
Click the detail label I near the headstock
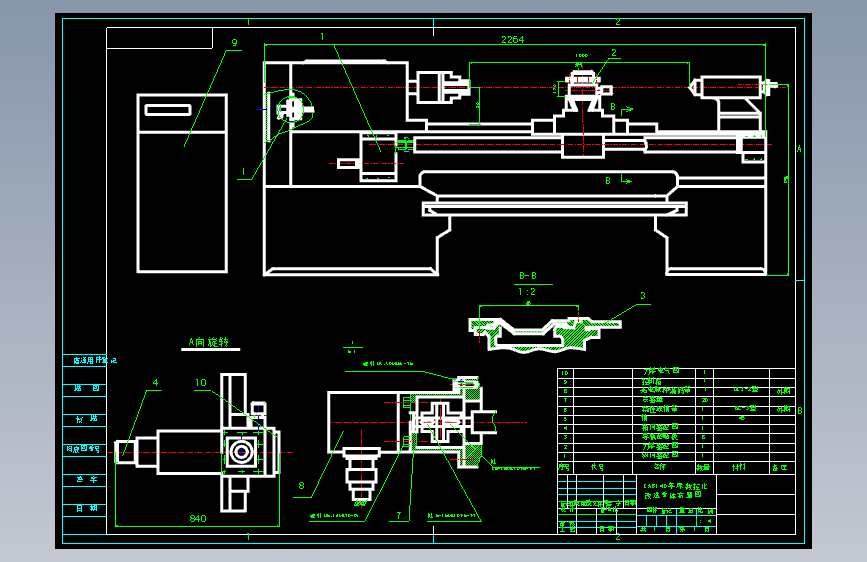coord(243,172)
